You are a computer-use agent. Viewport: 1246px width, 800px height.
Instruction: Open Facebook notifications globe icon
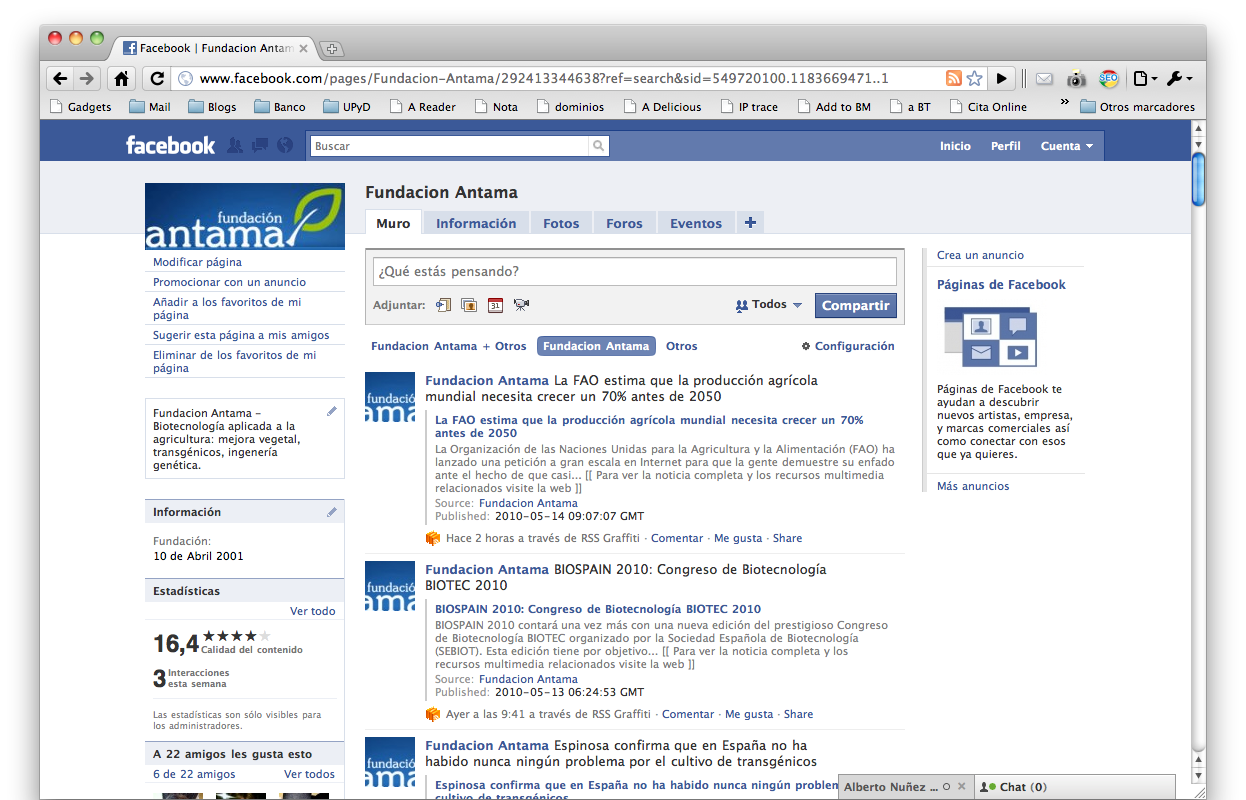(285, 146)
